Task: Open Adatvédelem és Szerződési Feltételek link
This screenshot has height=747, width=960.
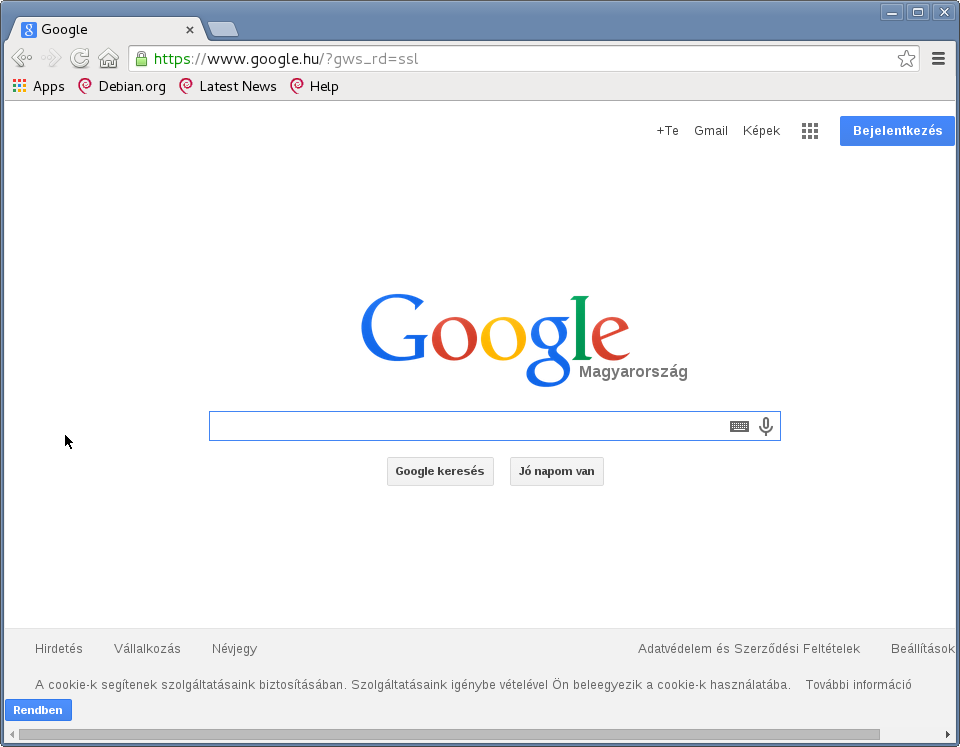Action: click(x=749, y=649)
